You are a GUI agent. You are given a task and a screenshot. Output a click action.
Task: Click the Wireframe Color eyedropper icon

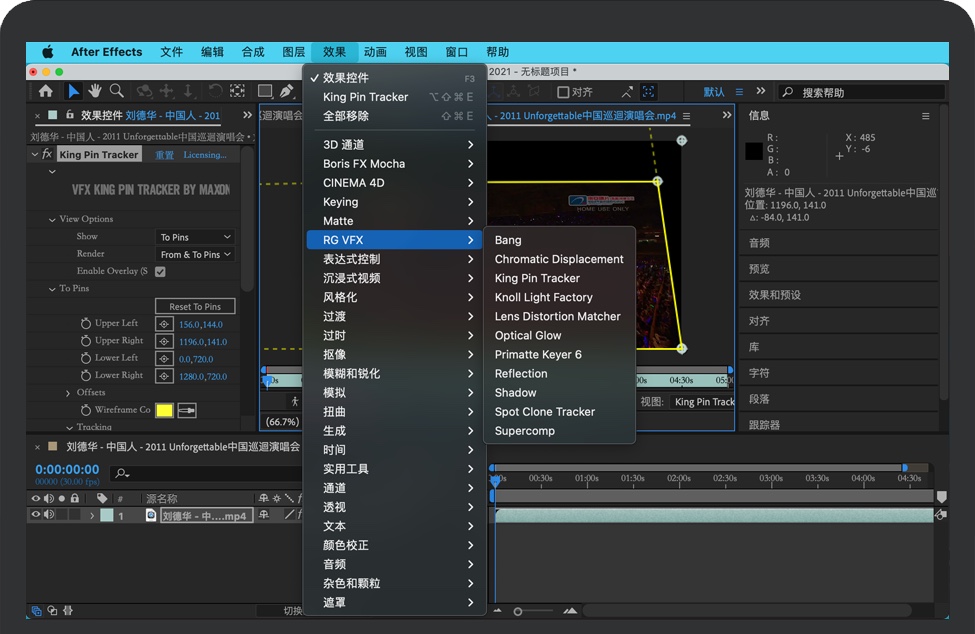click(x=187, y=410)
